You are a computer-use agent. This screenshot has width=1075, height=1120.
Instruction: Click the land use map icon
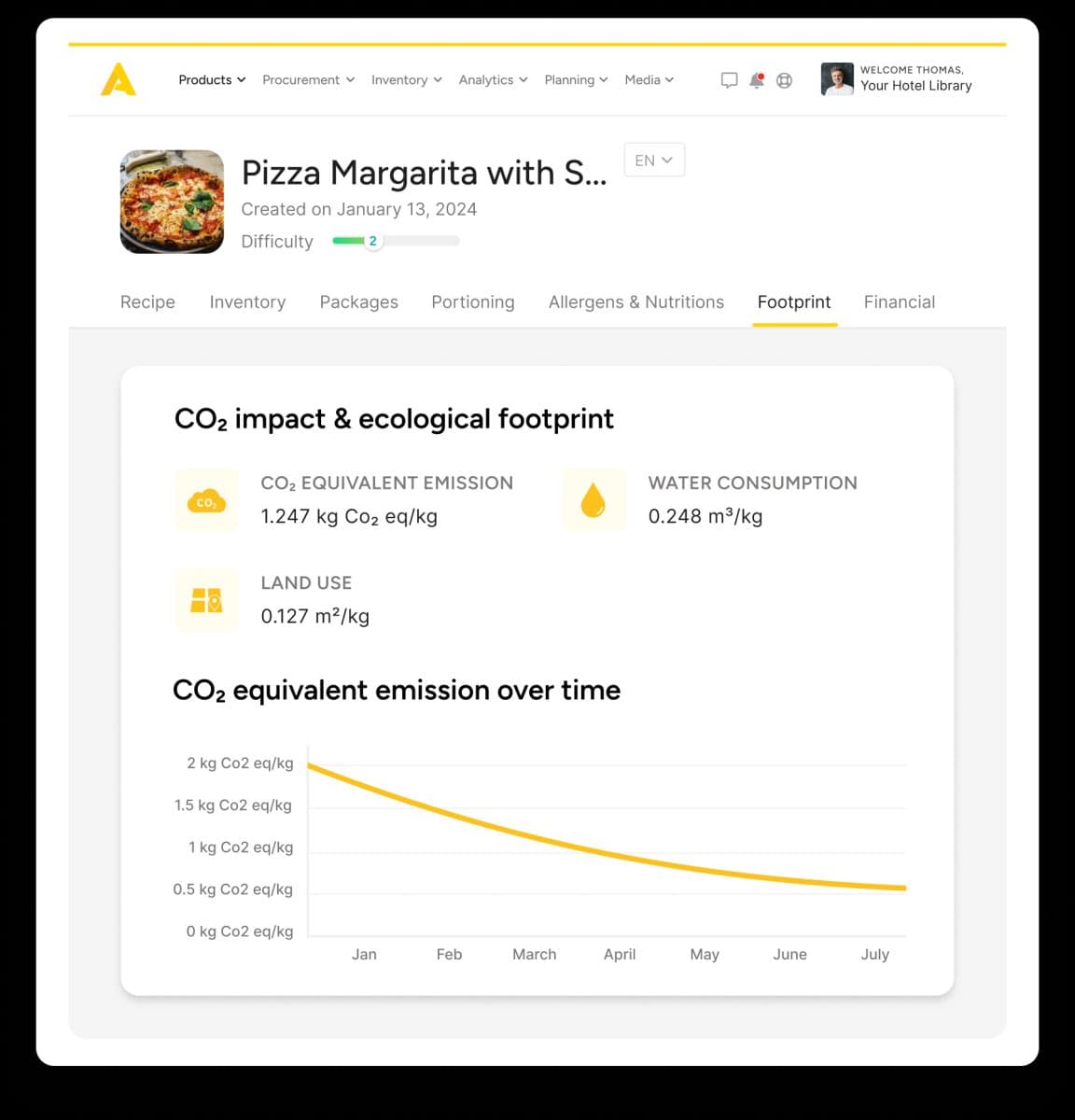[206, 600]
